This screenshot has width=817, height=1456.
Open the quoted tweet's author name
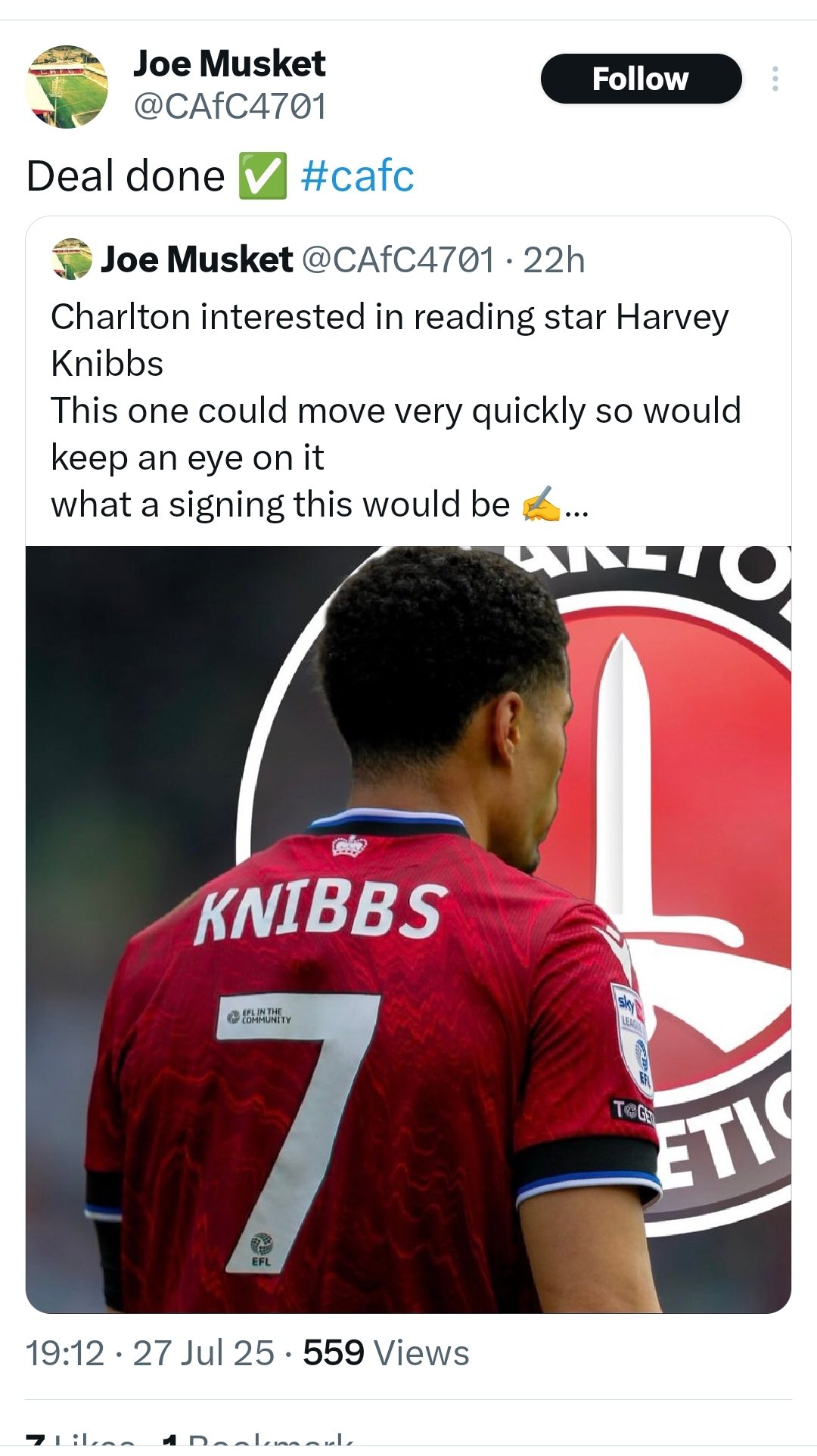coord(197,259)
